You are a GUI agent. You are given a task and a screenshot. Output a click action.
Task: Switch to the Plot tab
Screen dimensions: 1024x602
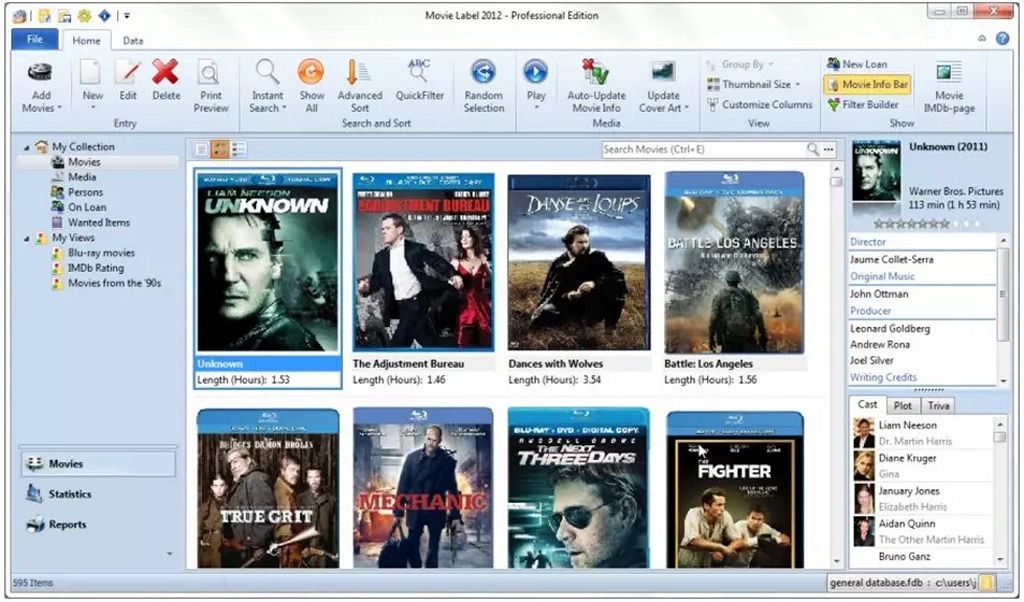903,405
